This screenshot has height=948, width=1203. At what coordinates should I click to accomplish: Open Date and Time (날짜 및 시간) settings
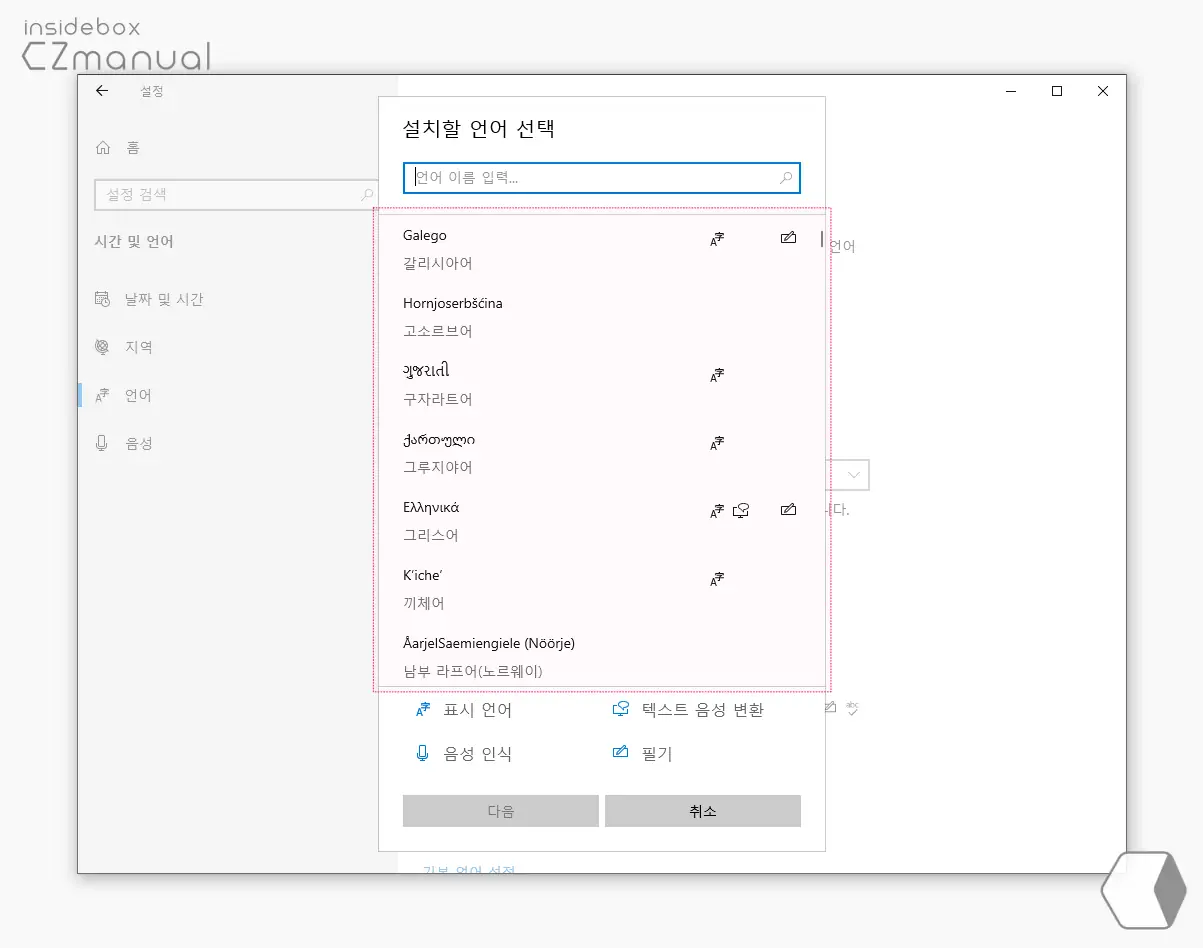coord(163,299)
